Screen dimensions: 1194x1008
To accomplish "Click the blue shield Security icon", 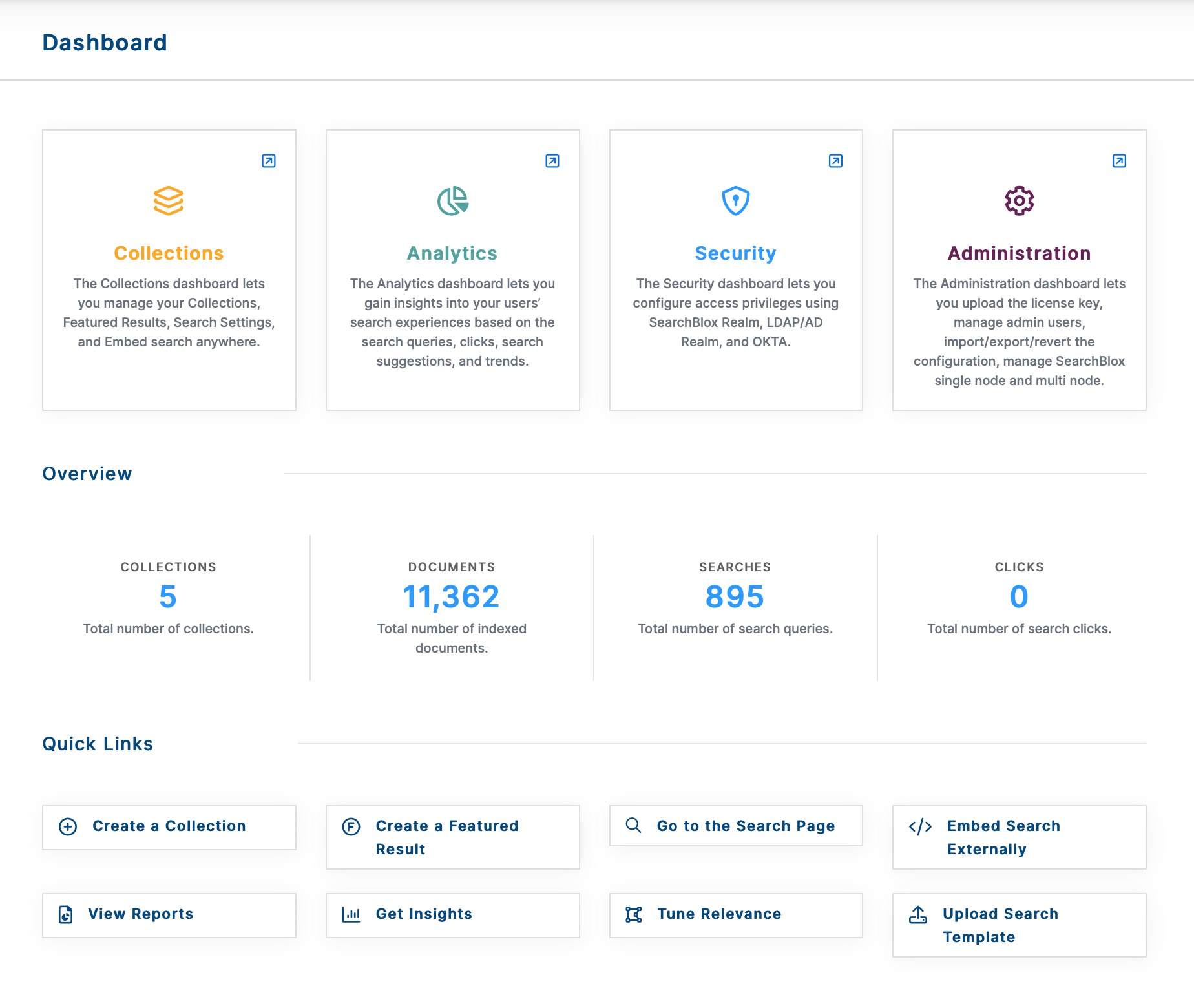I will click(735, 201).
